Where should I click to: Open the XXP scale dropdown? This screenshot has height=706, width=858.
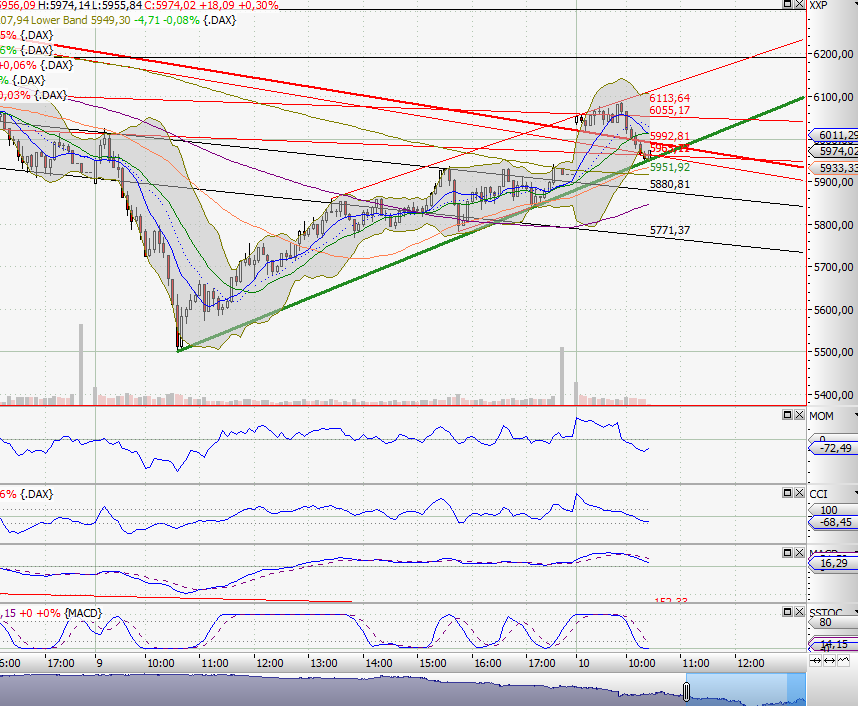click(x=855, y=5)
